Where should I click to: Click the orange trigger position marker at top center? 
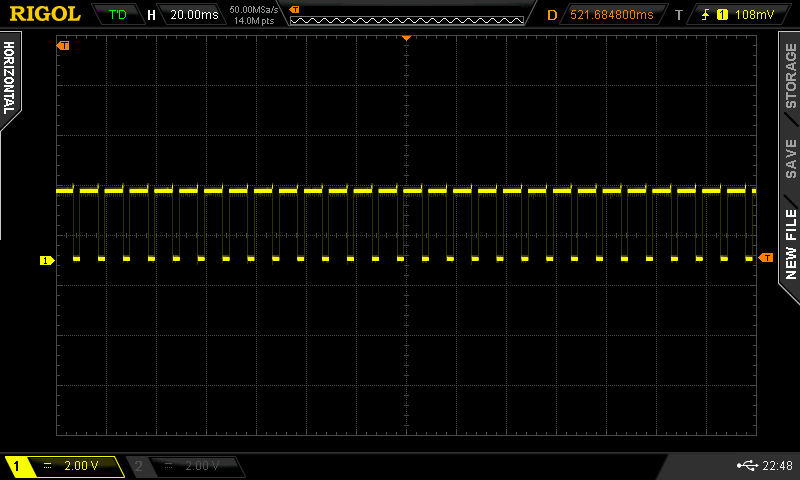tap(407, 38)
